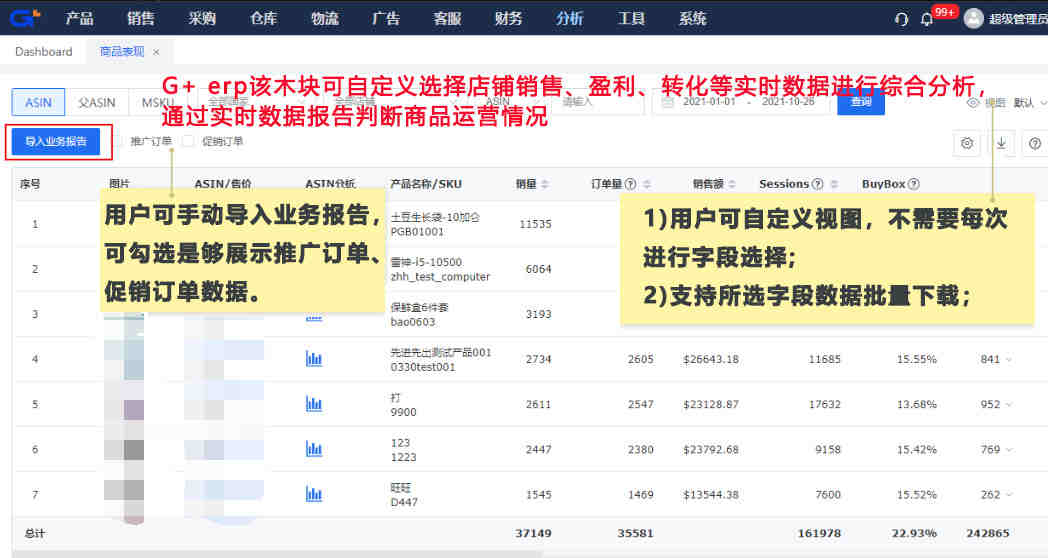The width and height of the screenshot is (1048, 558).
Task: Click the help question-mark icon beside download
Action: (1035, 143)
